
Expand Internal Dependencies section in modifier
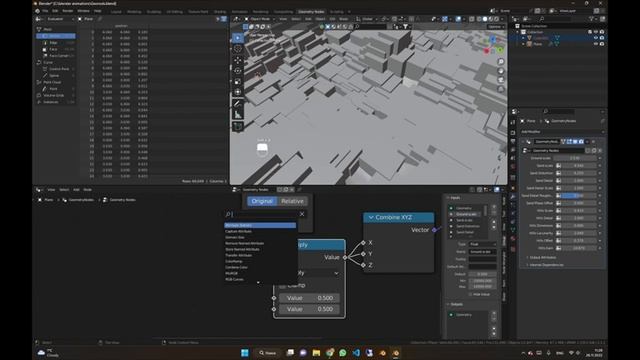(546, 265)
